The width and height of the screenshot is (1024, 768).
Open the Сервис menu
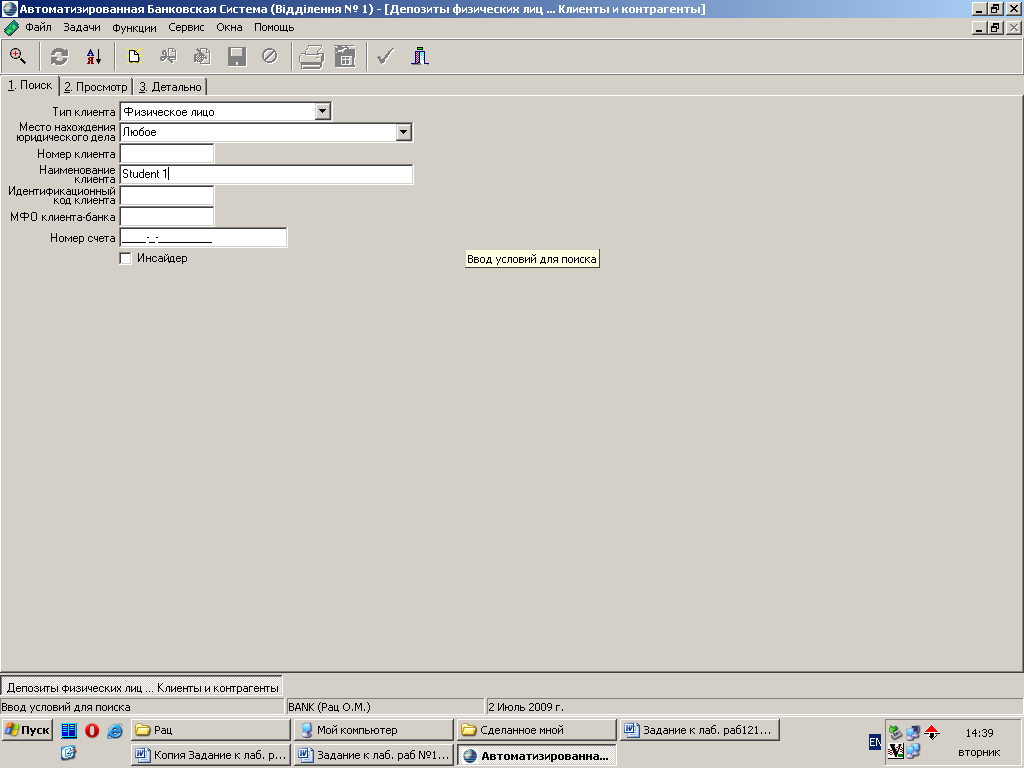(x=186, y=27)
